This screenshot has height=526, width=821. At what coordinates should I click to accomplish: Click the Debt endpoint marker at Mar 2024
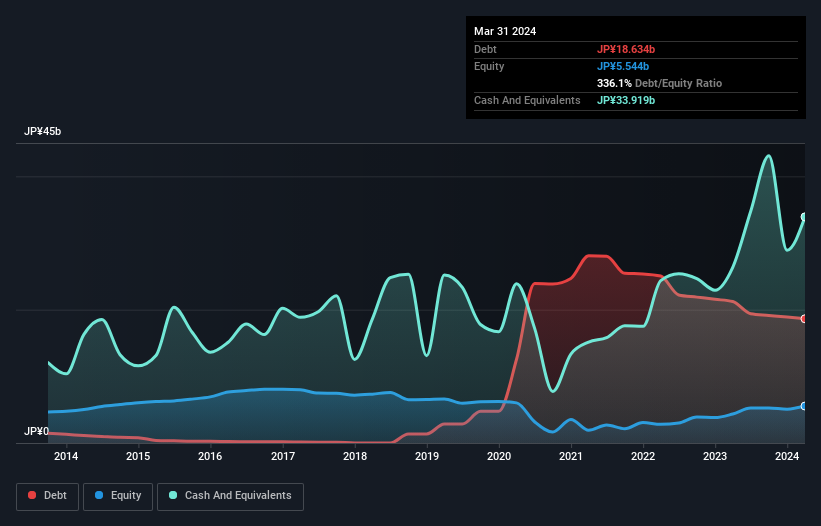tap(804, 319)
